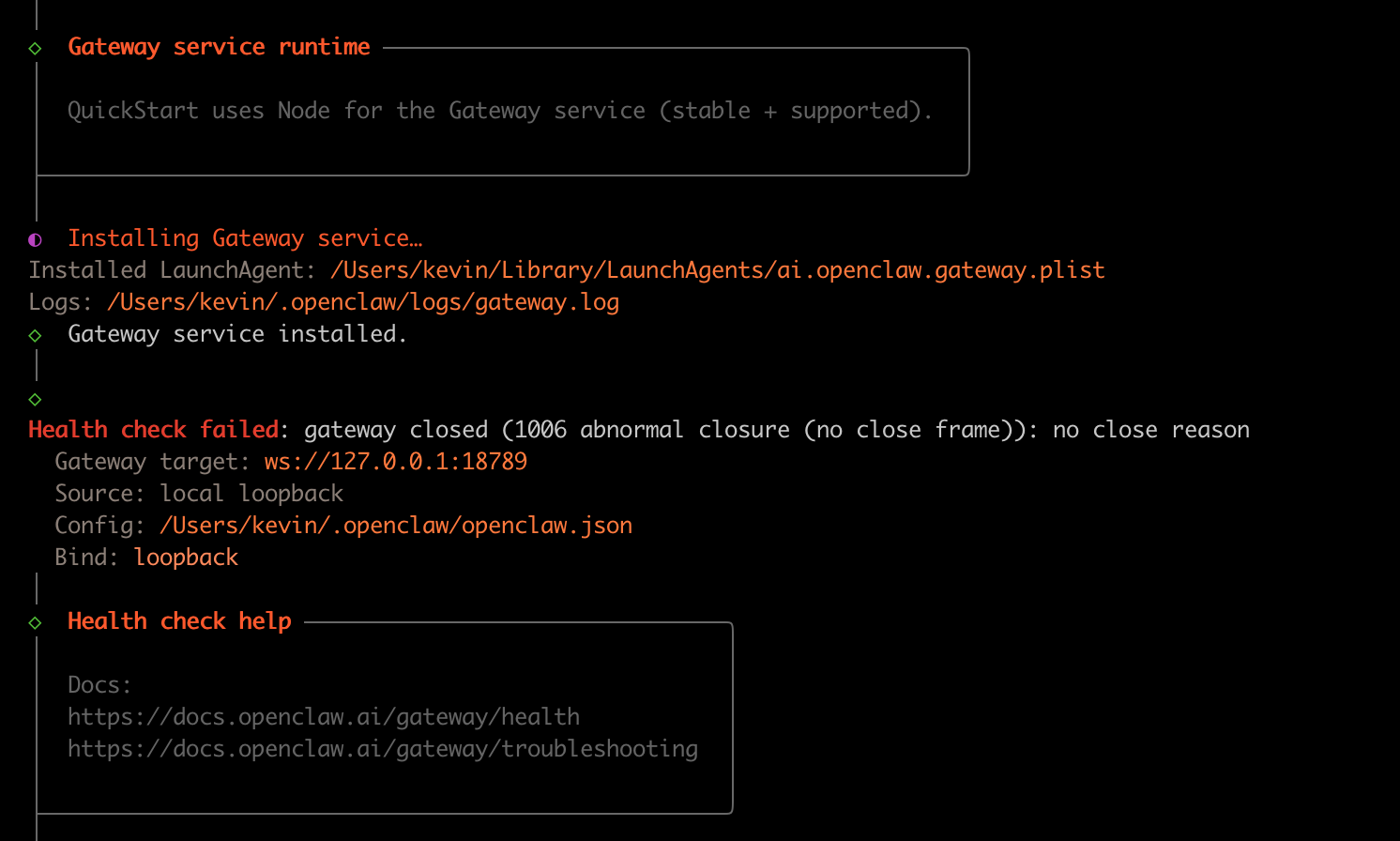Click the ws://127.0.0.1:18789 gateway target address
This screenshot has height=841, width=1400.
[x=396, y=462]
